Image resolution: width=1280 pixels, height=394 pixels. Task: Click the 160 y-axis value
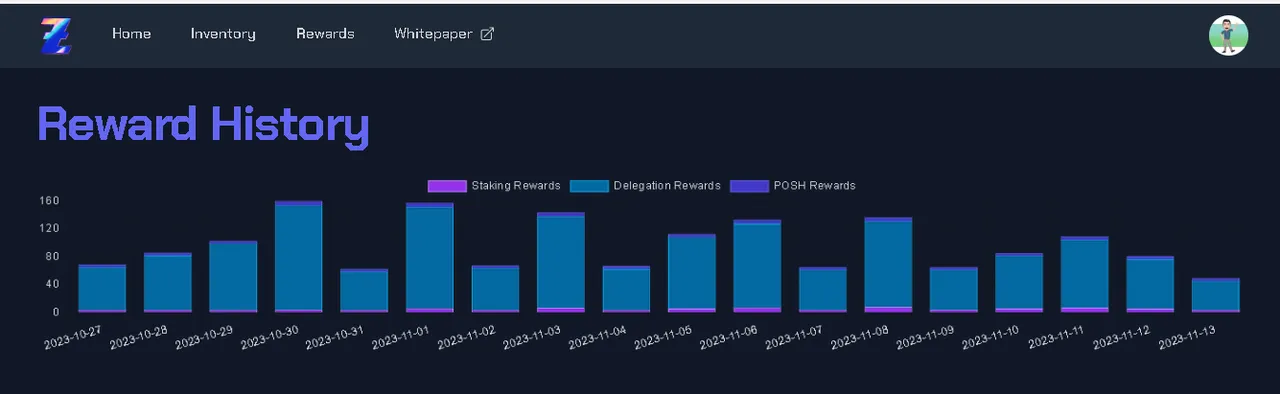click(x=50, y=201)
